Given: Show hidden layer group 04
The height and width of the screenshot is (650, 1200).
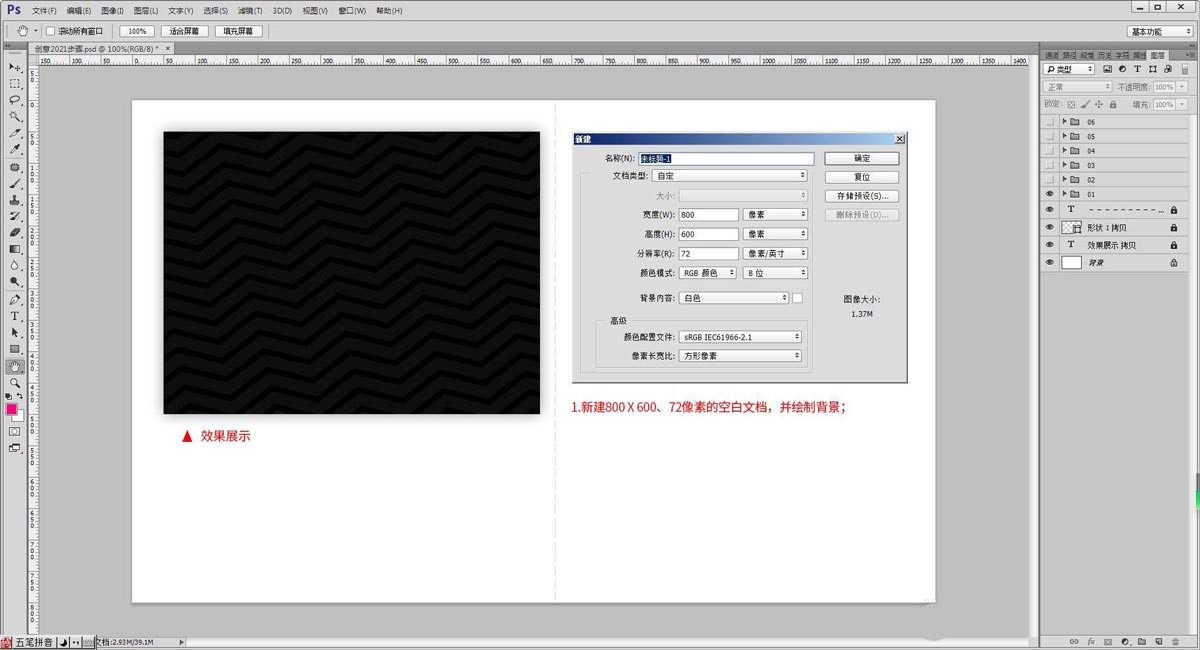Looking at the screenshot, I should [x=1049, y=151].
